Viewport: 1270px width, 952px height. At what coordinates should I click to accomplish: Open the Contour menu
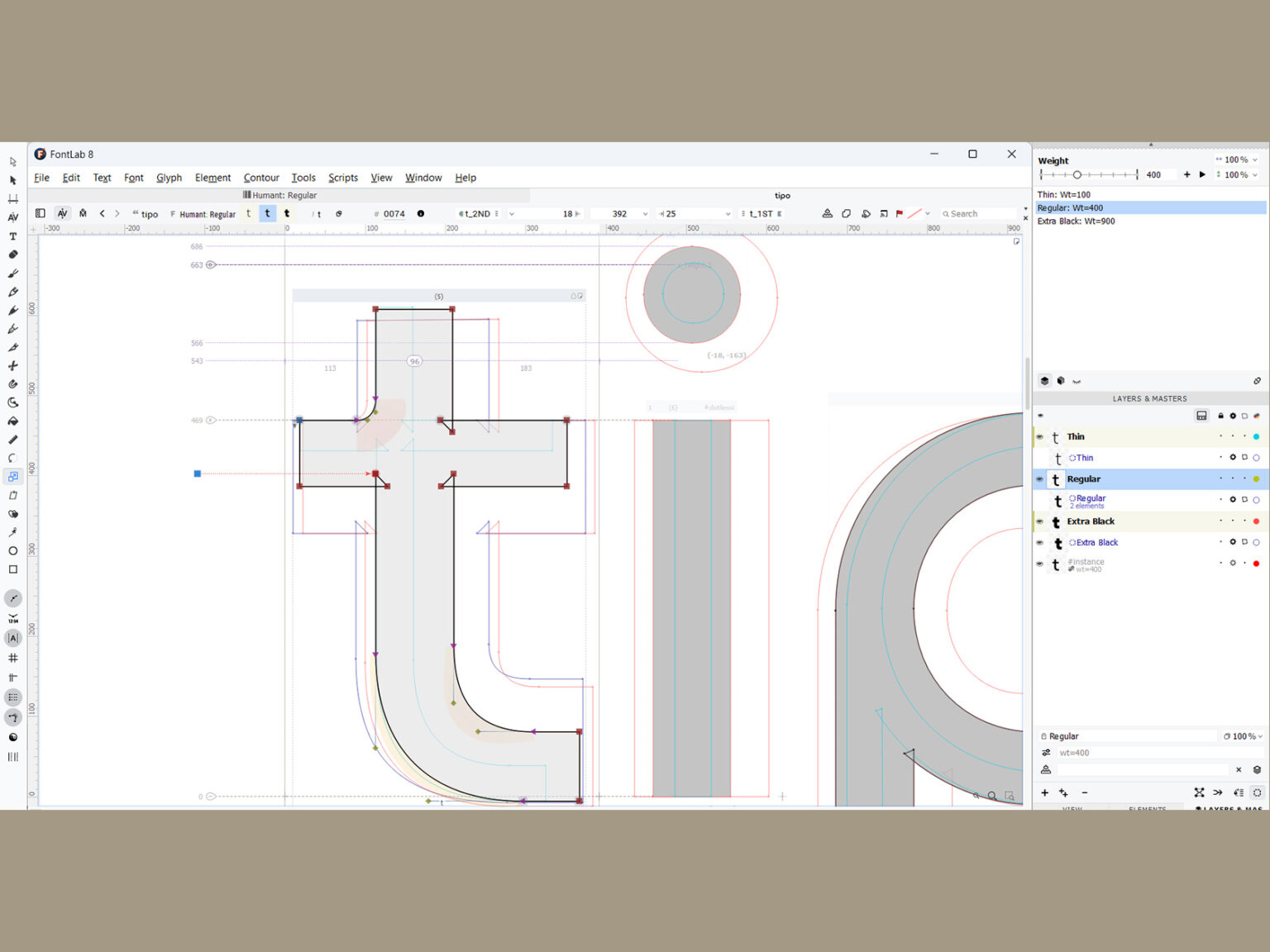click(x=261, y=178)
